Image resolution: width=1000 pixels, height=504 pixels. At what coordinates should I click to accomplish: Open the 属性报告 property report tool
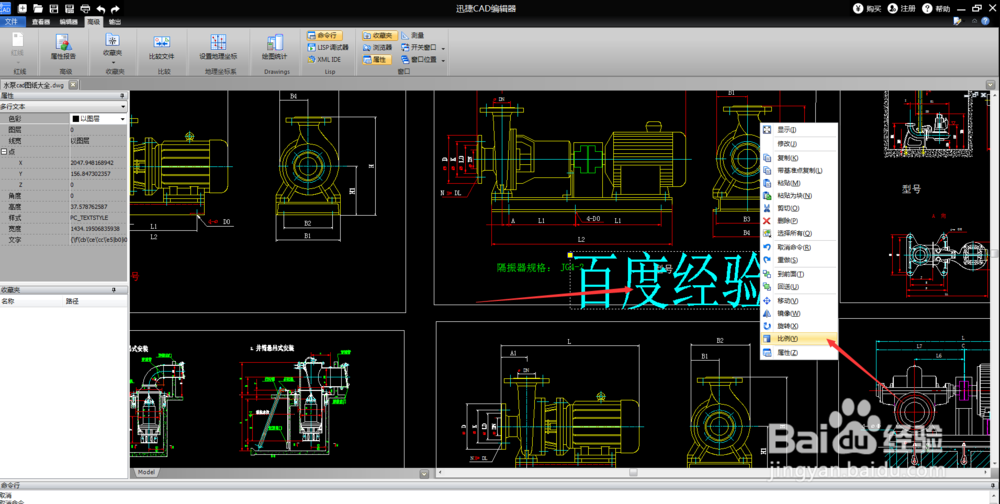[x=63, y=47]
